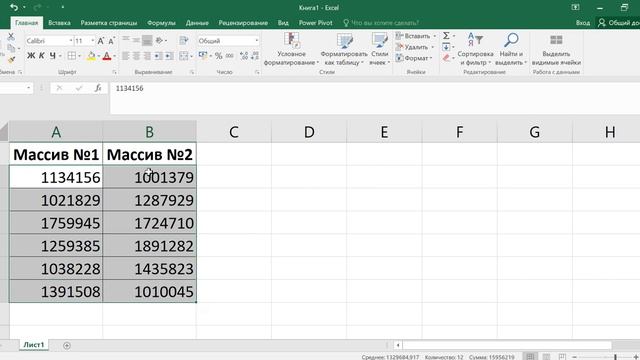This screenshot has height=360, width=640.
Task: Open Разметка страницы tab
Action: (109, 23)
